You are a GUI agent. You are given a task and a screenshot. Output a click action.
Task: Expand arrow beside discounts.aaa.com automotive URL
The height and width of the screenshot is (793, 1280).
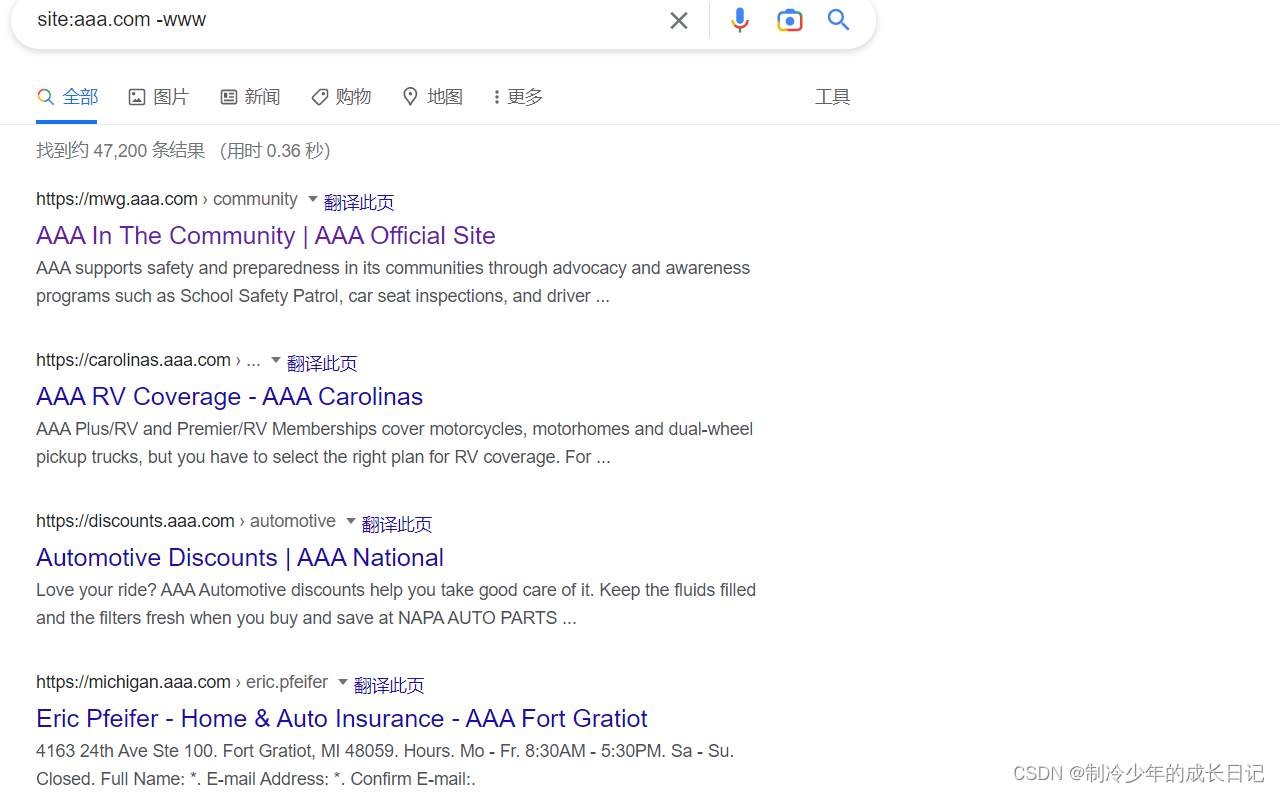(x=350, y=521)
